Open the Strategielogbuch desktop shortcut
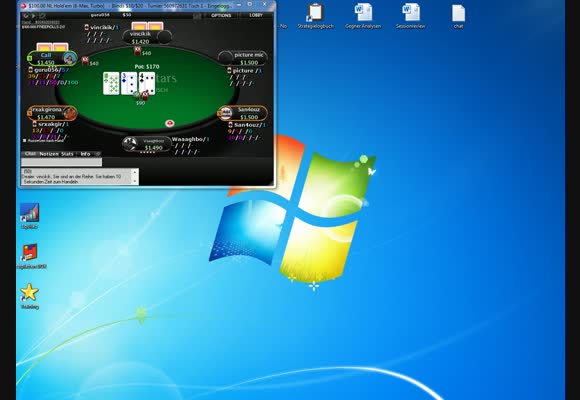The image size is (580, 400). (316, 16)
